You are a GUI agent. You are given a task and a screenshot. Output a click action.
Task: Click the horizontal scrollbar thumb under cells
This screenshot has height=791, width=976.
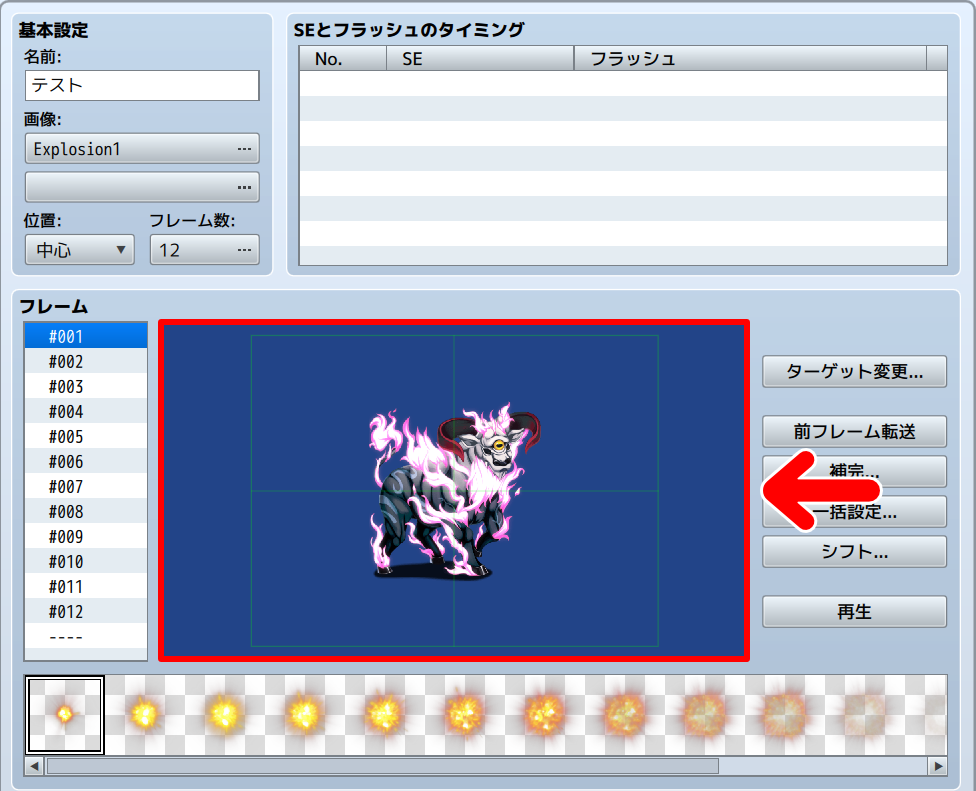click(383, 766)
